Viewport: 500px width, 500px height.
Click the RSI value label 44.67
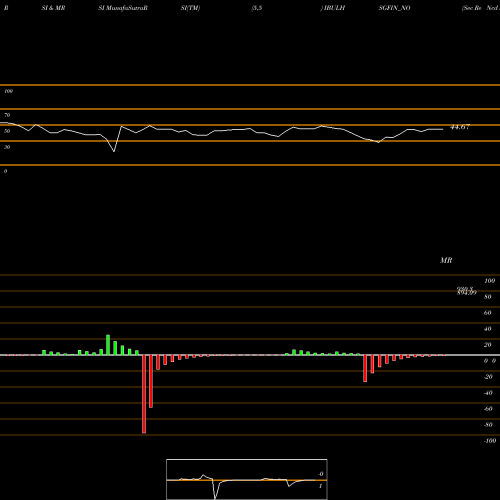coord(460,127)
